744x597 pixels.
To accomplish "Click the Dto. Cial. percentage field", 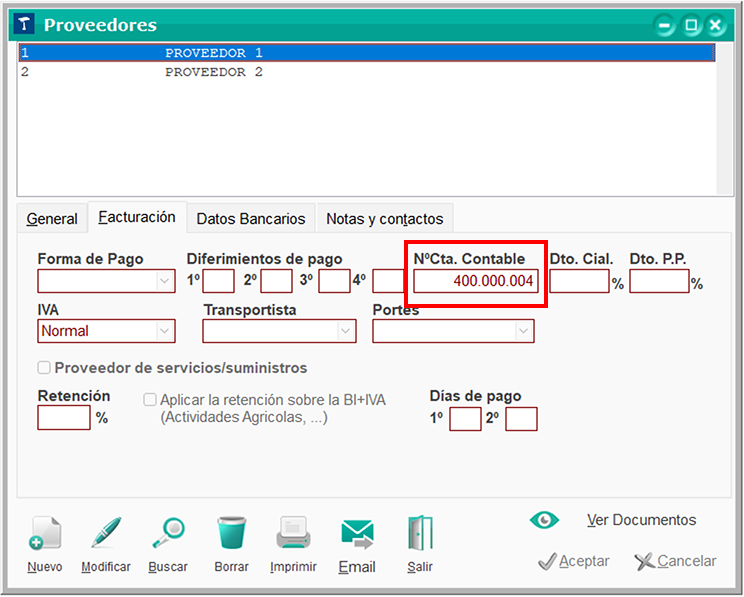I will click(x=579, y=281).
